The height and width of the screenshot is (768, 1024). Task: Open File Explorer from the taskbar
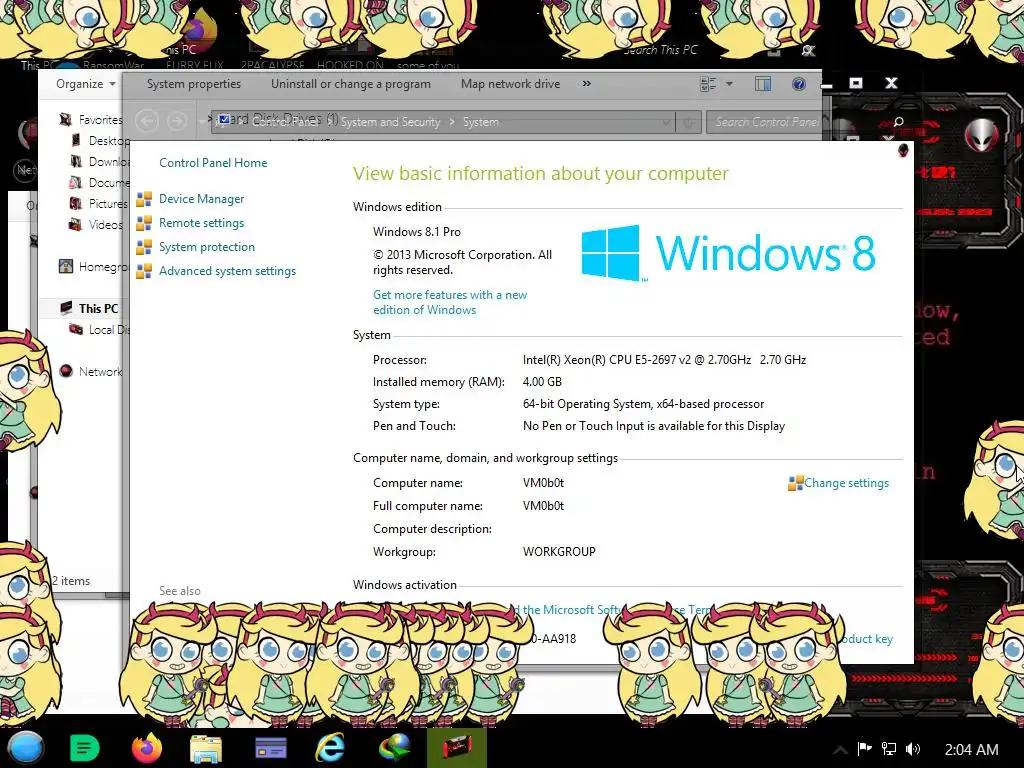(206, 748)
